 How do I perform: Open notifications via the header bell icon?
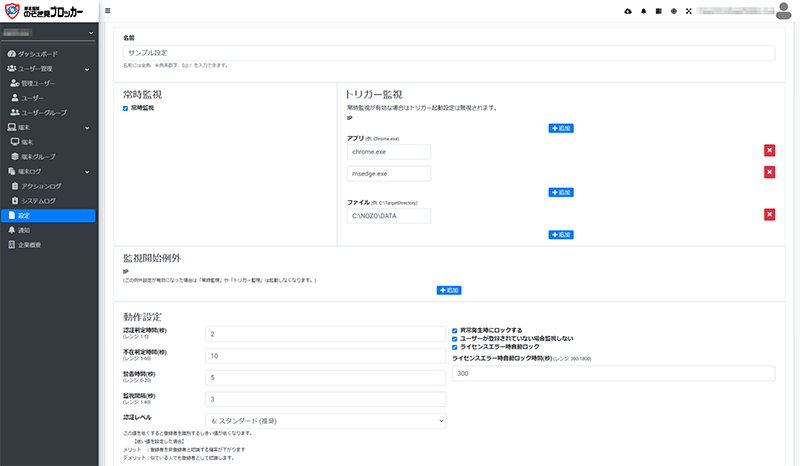point(643,11)
